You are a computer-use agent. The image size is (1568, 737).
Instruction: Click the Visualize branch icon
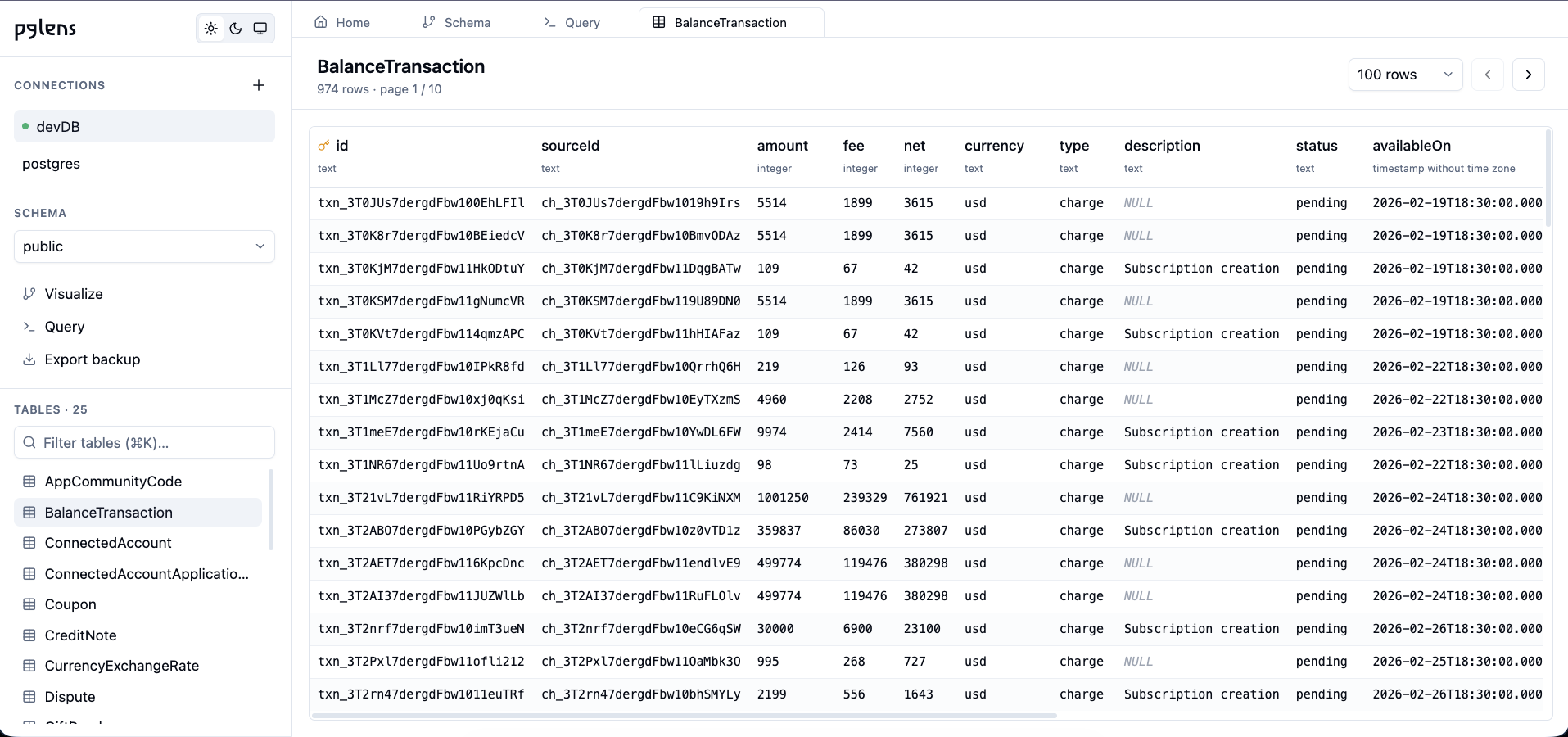[x=29, y=294]
